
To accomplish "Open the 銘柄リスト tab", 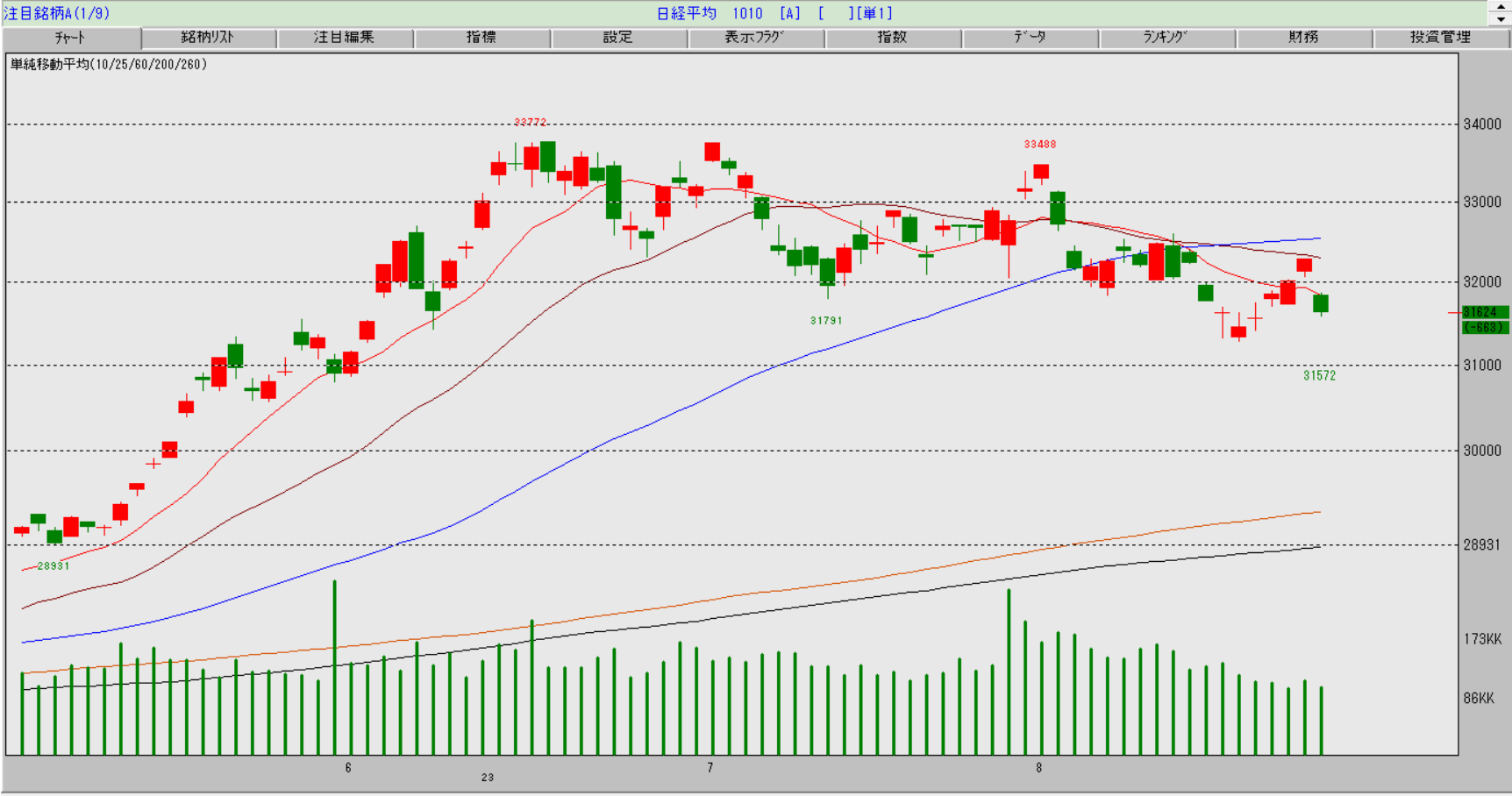I will (x=209, y=38).
